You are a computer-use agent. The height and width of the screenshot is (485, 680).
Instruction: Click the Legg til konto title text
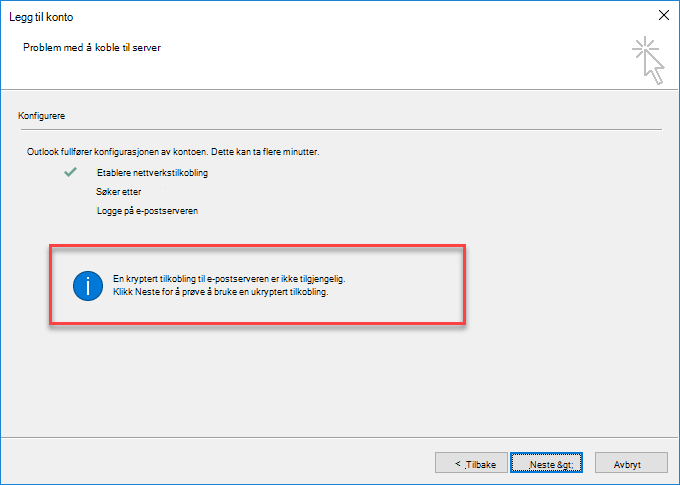pyautogui.click(x=41, y=17)
